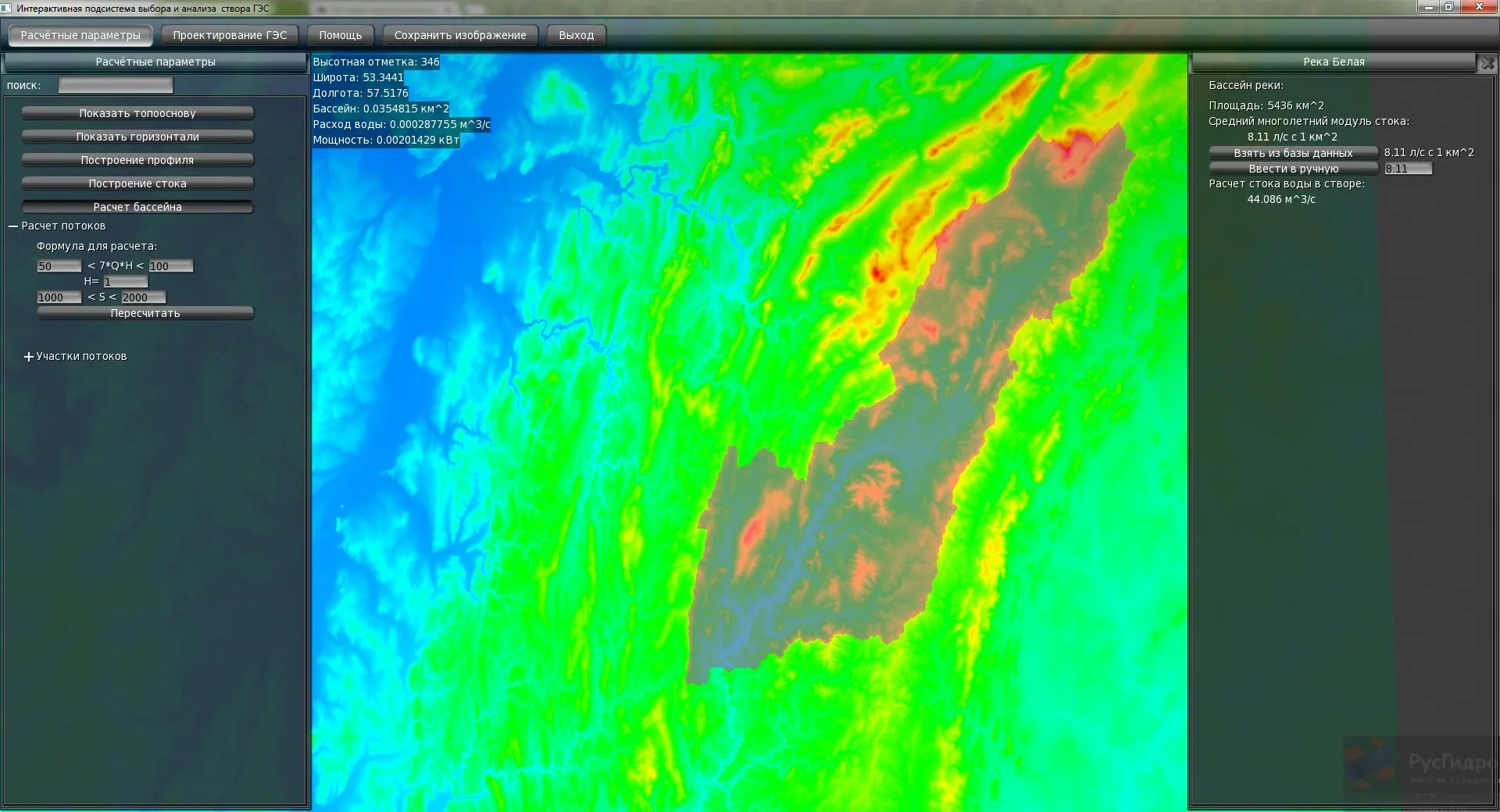Click Взять из базы данных button
Screen dimensions: 1500x812
[1293, 153]
